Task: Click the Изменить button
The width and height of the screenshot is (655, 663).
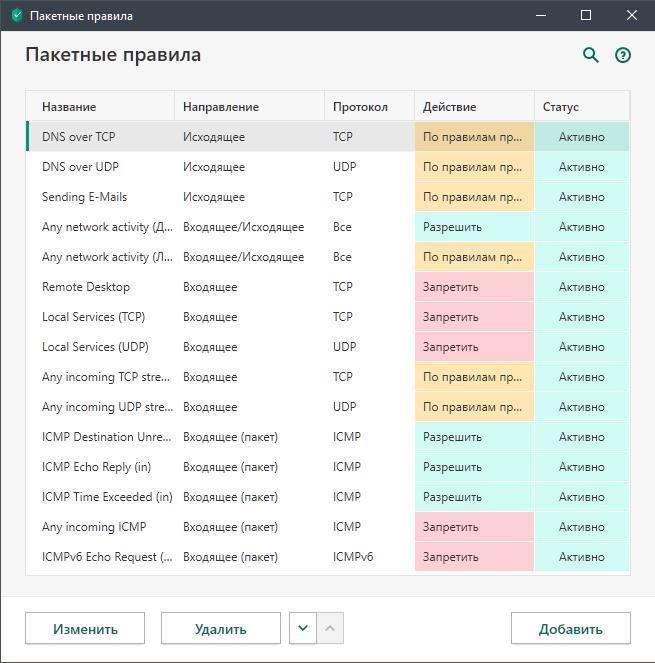Action: tap(85, 628)
